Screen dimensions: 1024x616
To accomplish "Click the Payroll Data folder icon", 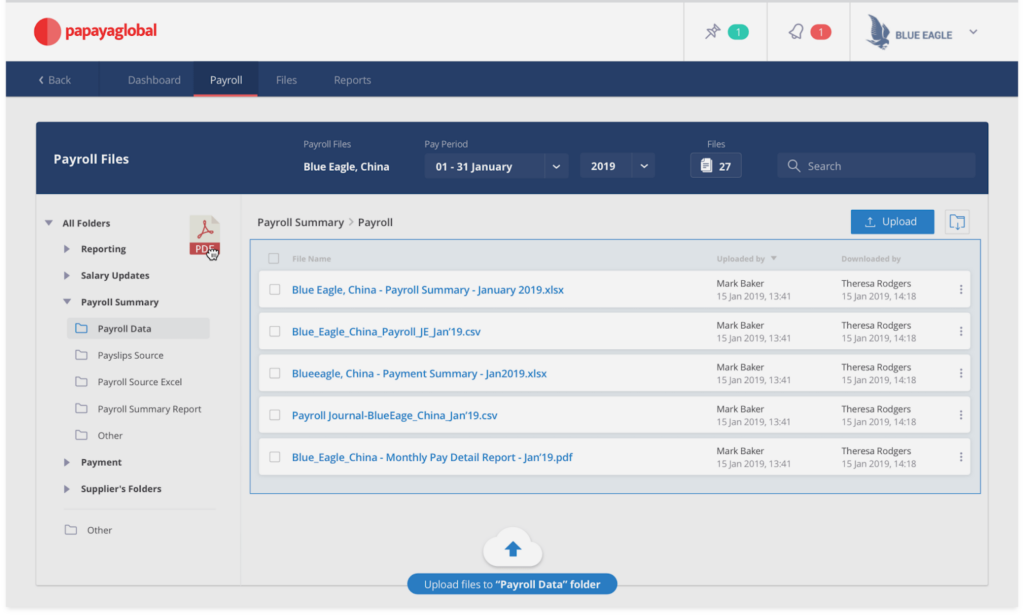I will pyautogui.click(x=81, y=329).
